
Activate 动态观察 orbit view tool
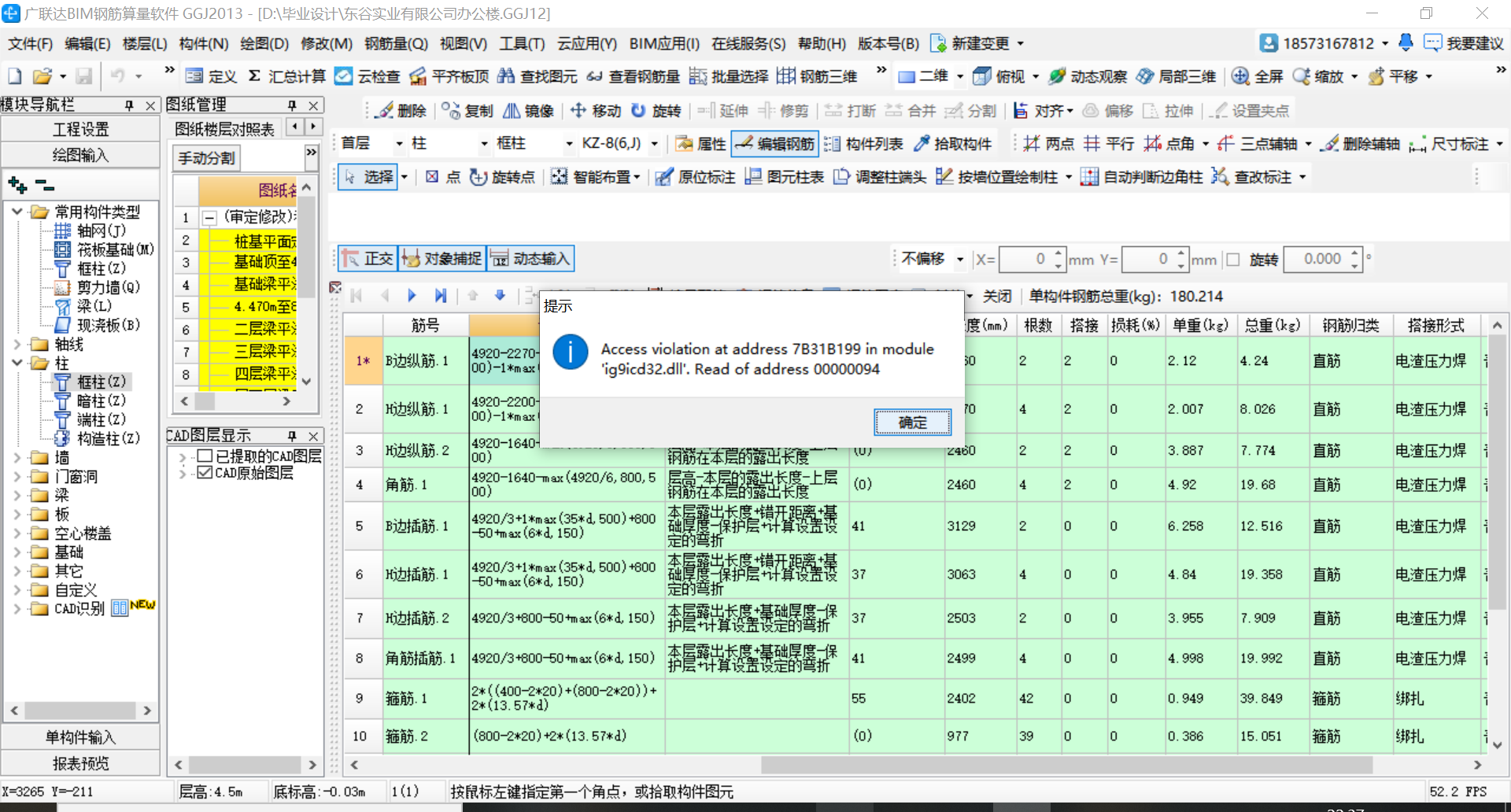[x=1088, y=76]
